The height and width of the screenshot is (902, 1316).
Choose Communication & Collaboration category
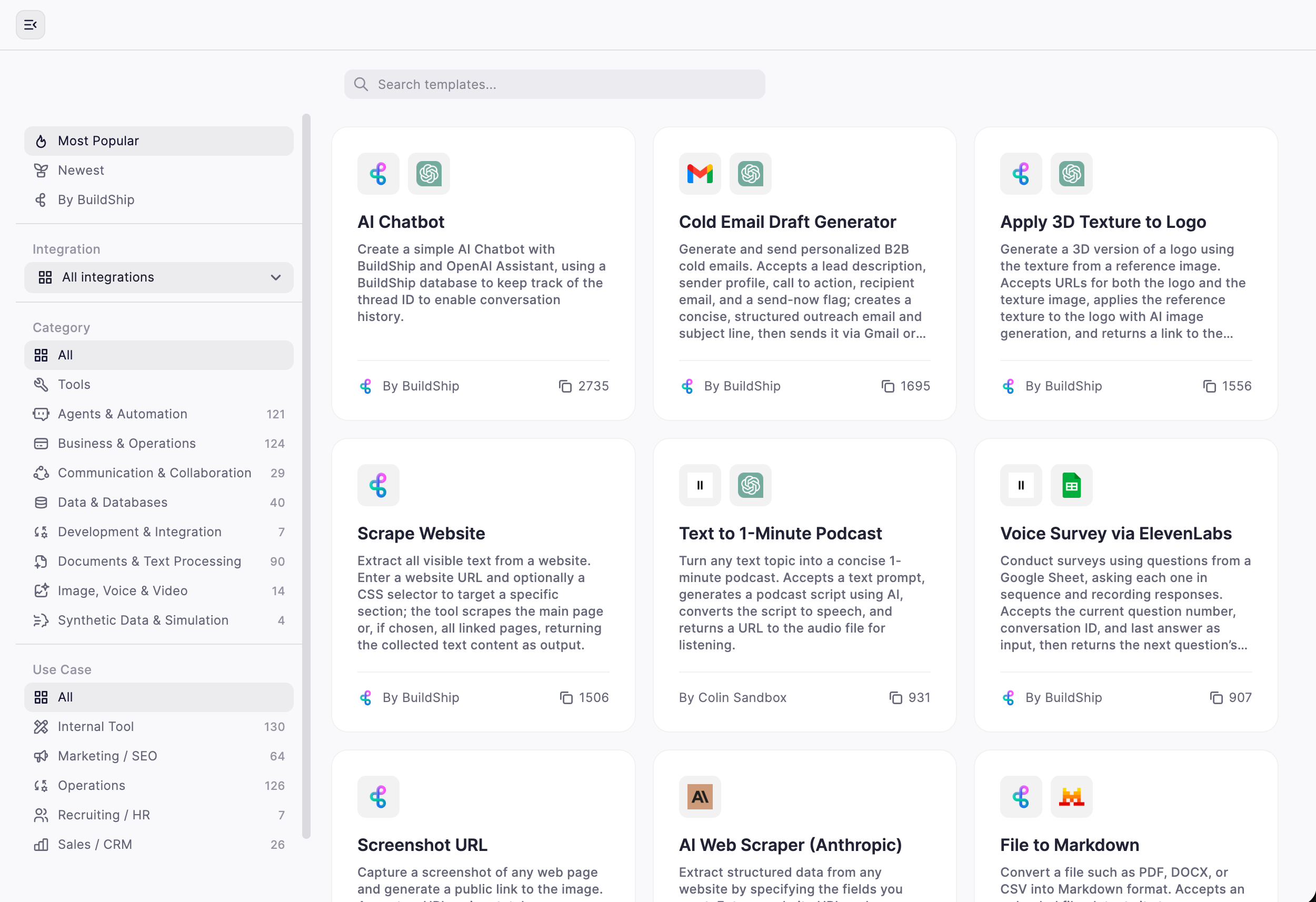(x=158, y=473)
